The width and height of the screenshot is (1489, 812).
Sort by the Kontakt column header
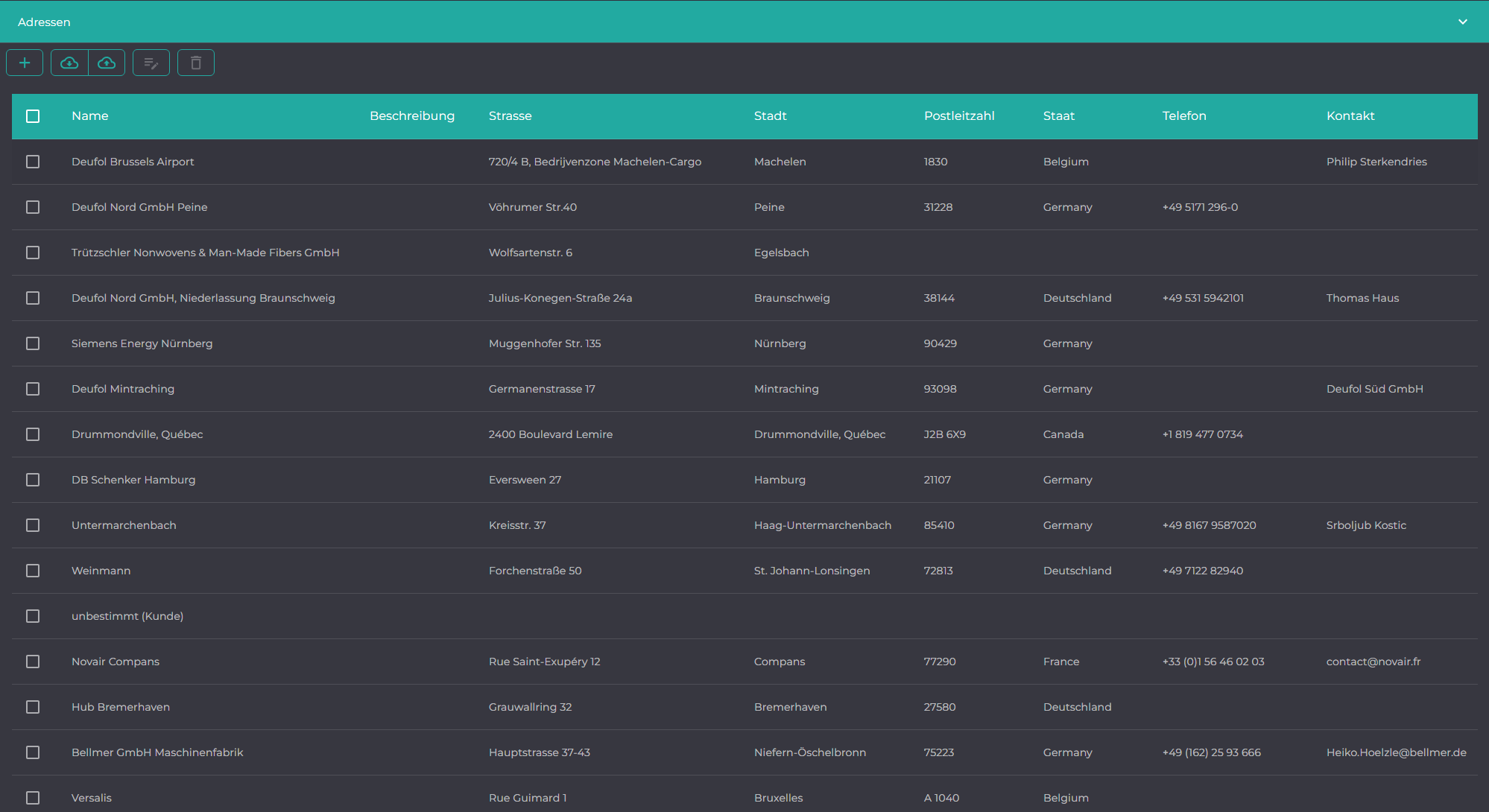(1350, 116)
